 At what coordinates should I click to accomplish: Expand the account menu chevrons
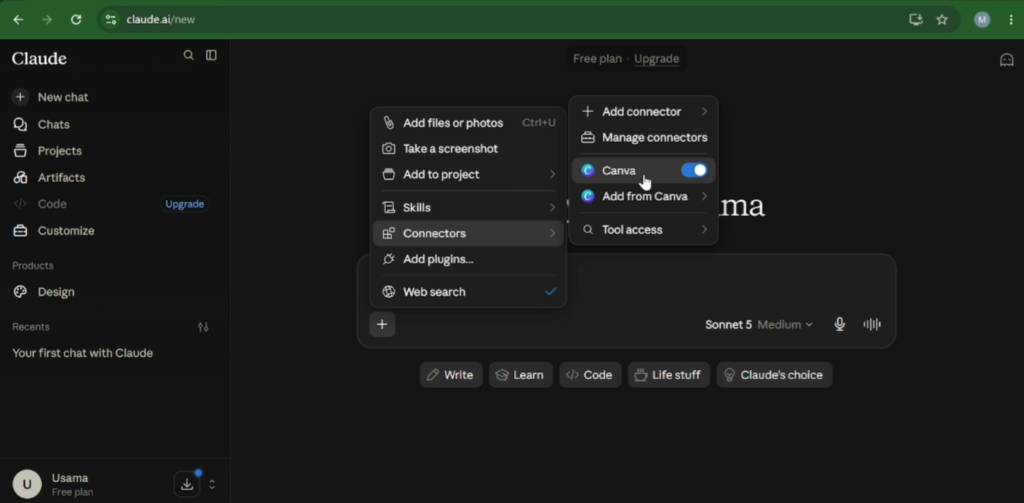pyautogui.click(x=212, y=484)
